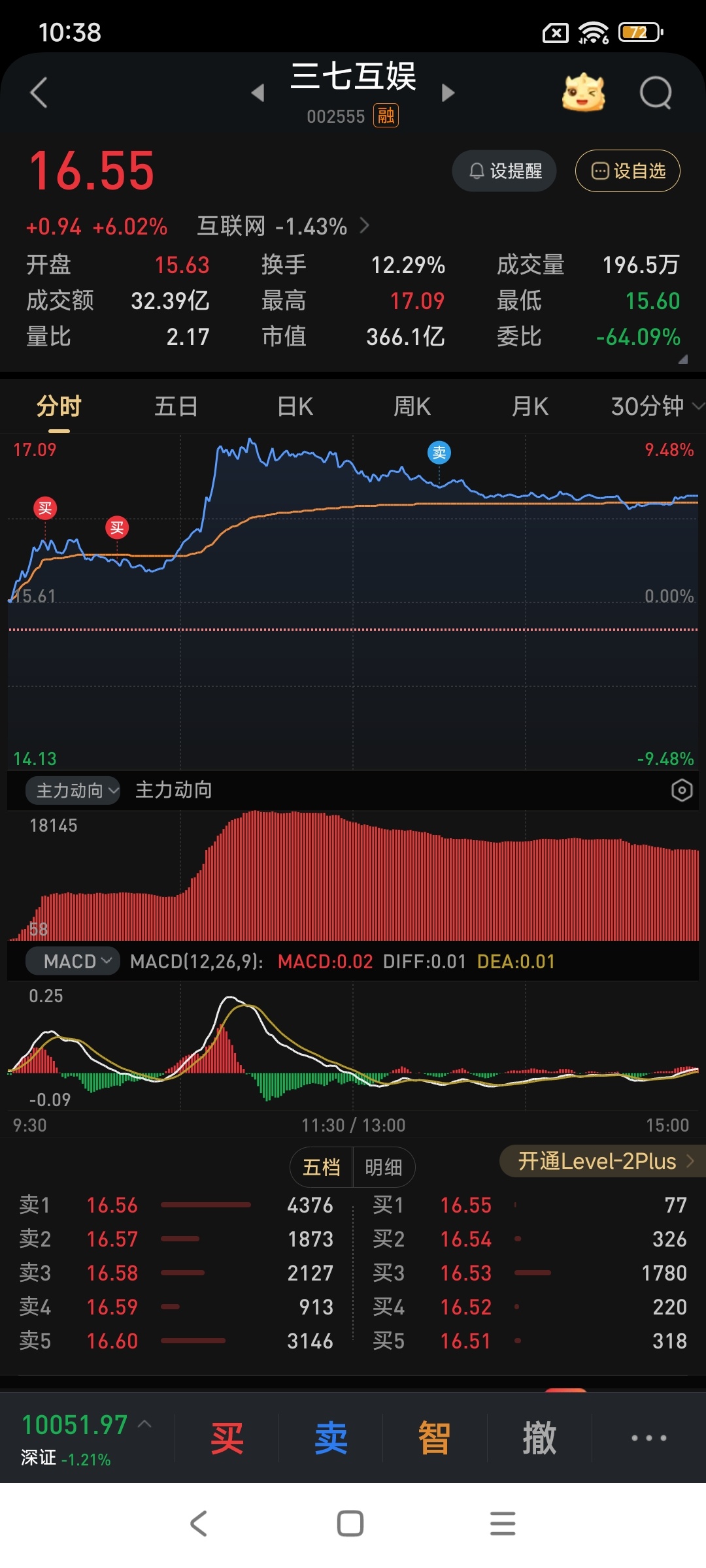Tap 委比 value -64.09%
Image resolution: width=706 pixels, height=1568 pixels.
[638, 337]
